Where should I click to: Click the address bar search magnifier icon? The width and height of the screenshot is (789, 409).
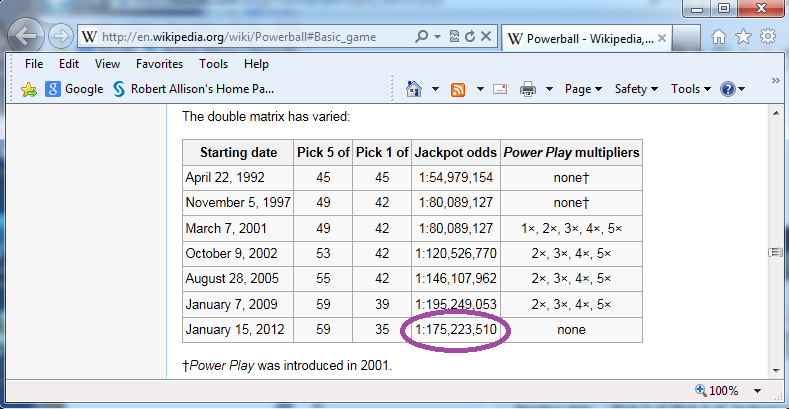[x=422, y=36]
